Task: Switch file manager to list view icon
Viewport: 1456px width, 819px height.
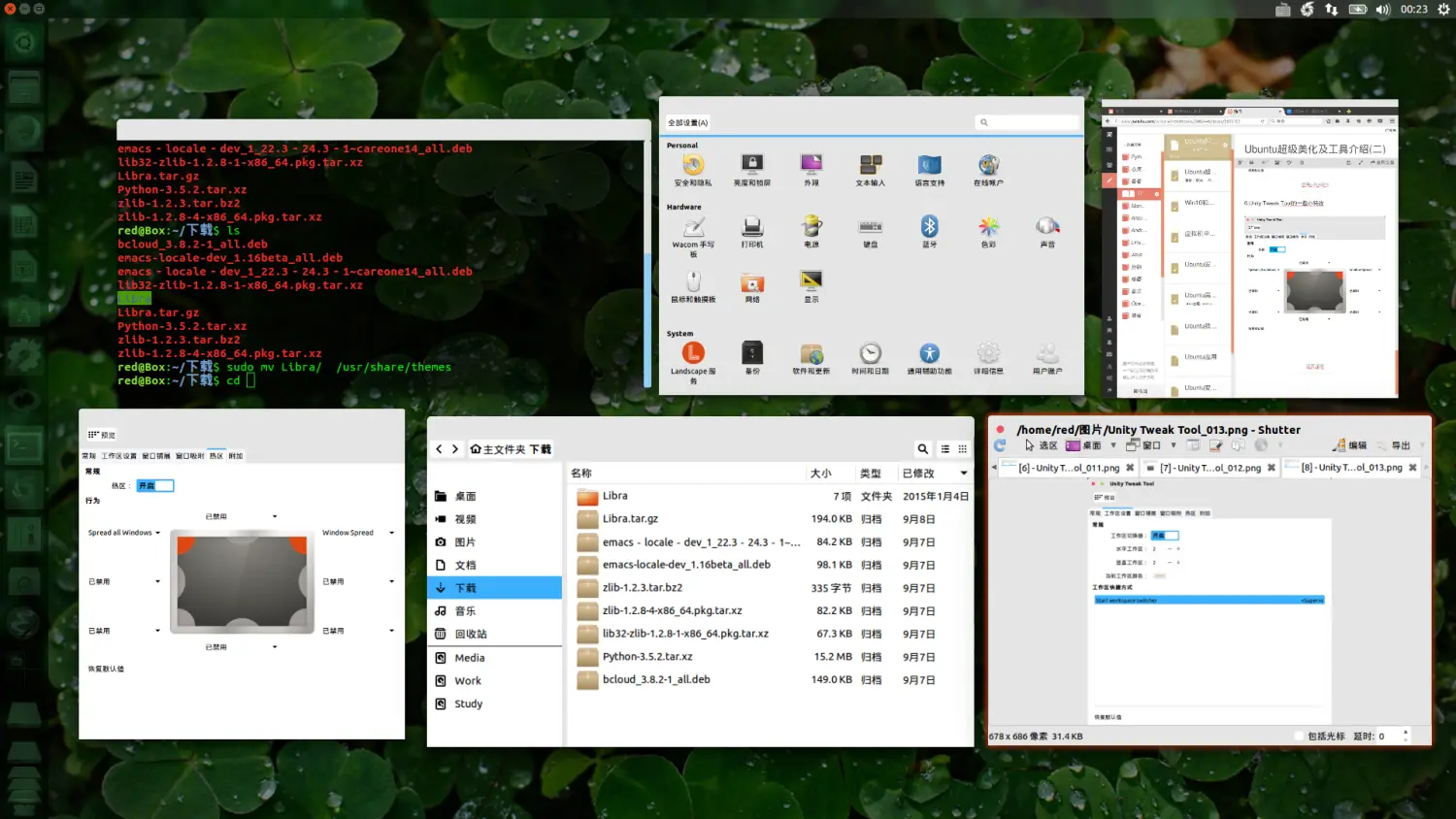Action: (x=944, y=449)
